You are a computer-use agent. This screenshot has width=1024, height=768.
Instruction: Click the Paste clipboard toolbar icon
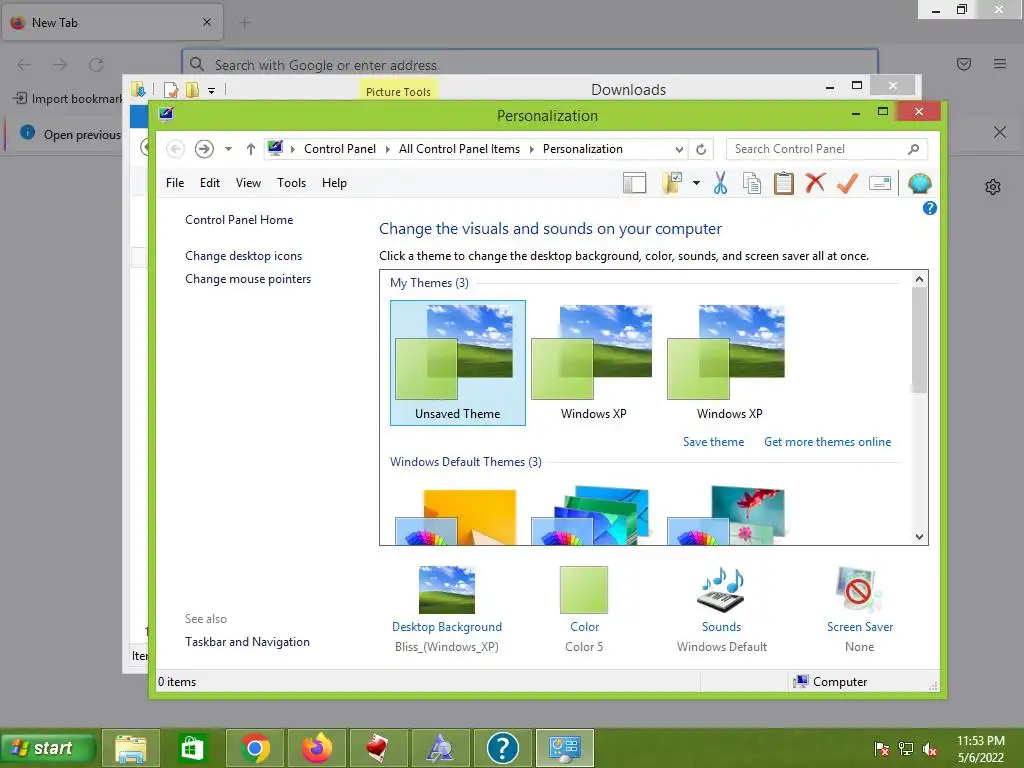coord(783,184)
